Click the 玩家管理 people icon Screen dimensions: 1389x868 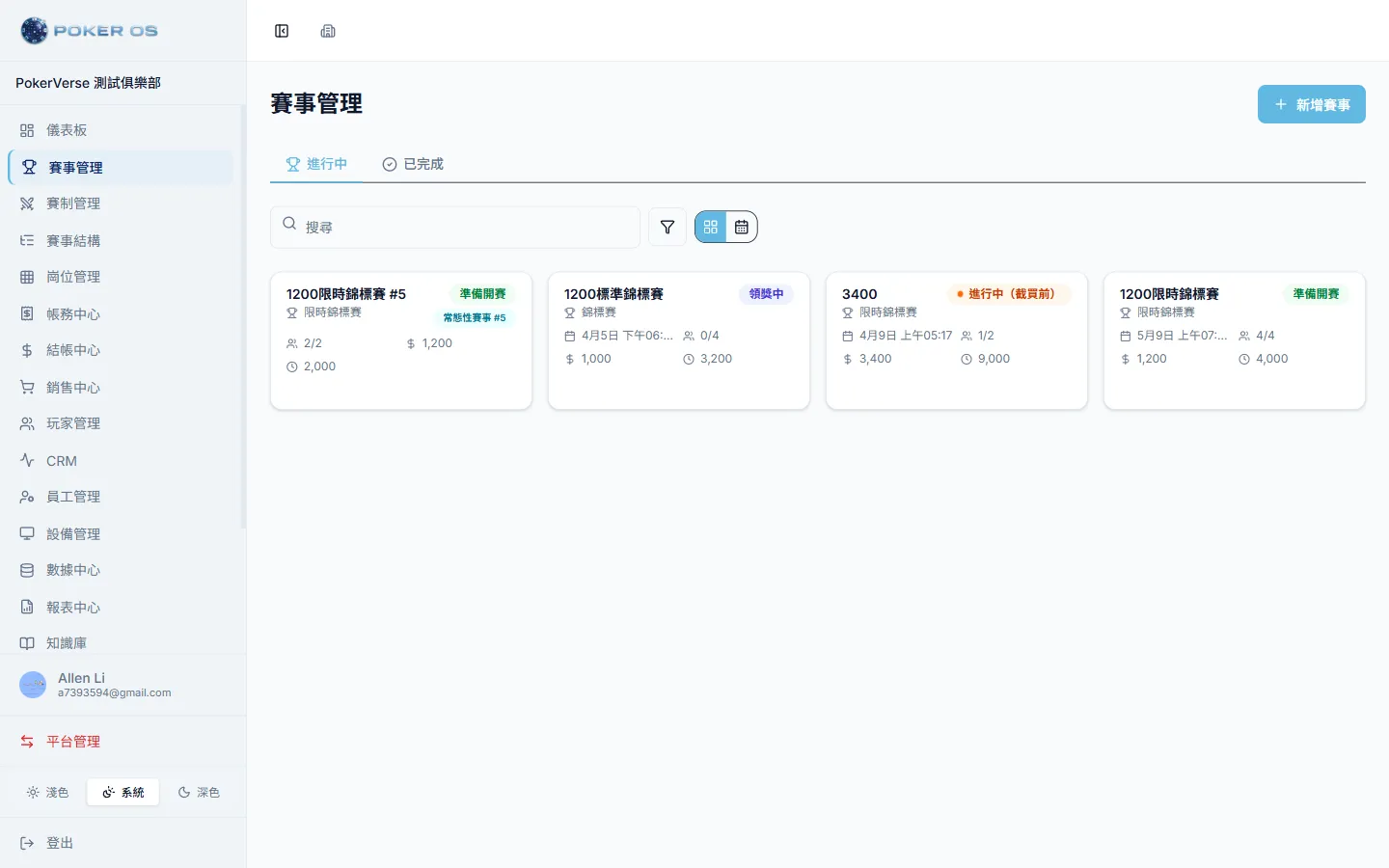[27, 423]
